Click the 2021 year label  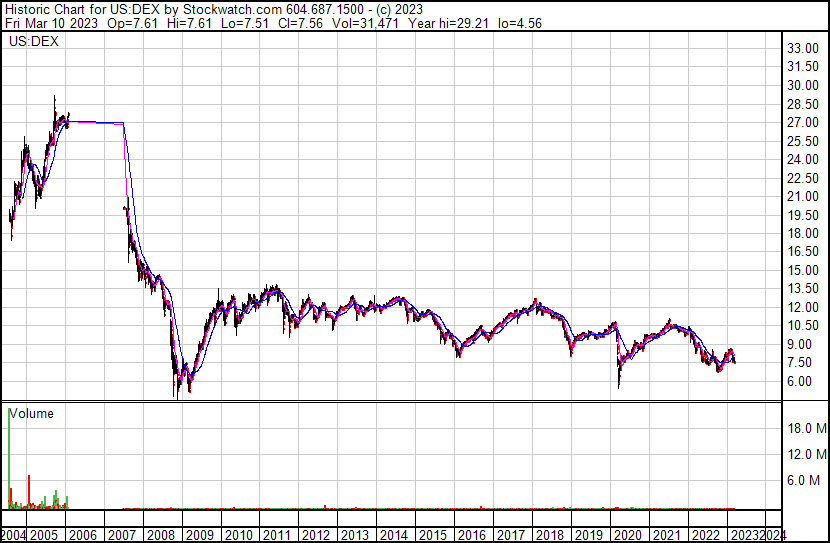666,535
